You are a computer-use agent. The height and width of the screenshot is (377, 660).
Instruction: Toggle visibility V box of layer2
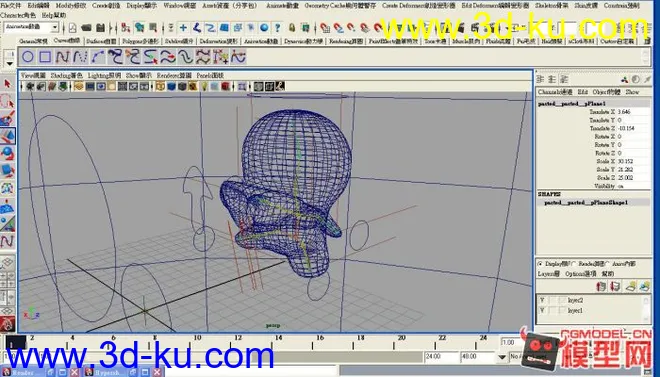click(x=542, y=300)
